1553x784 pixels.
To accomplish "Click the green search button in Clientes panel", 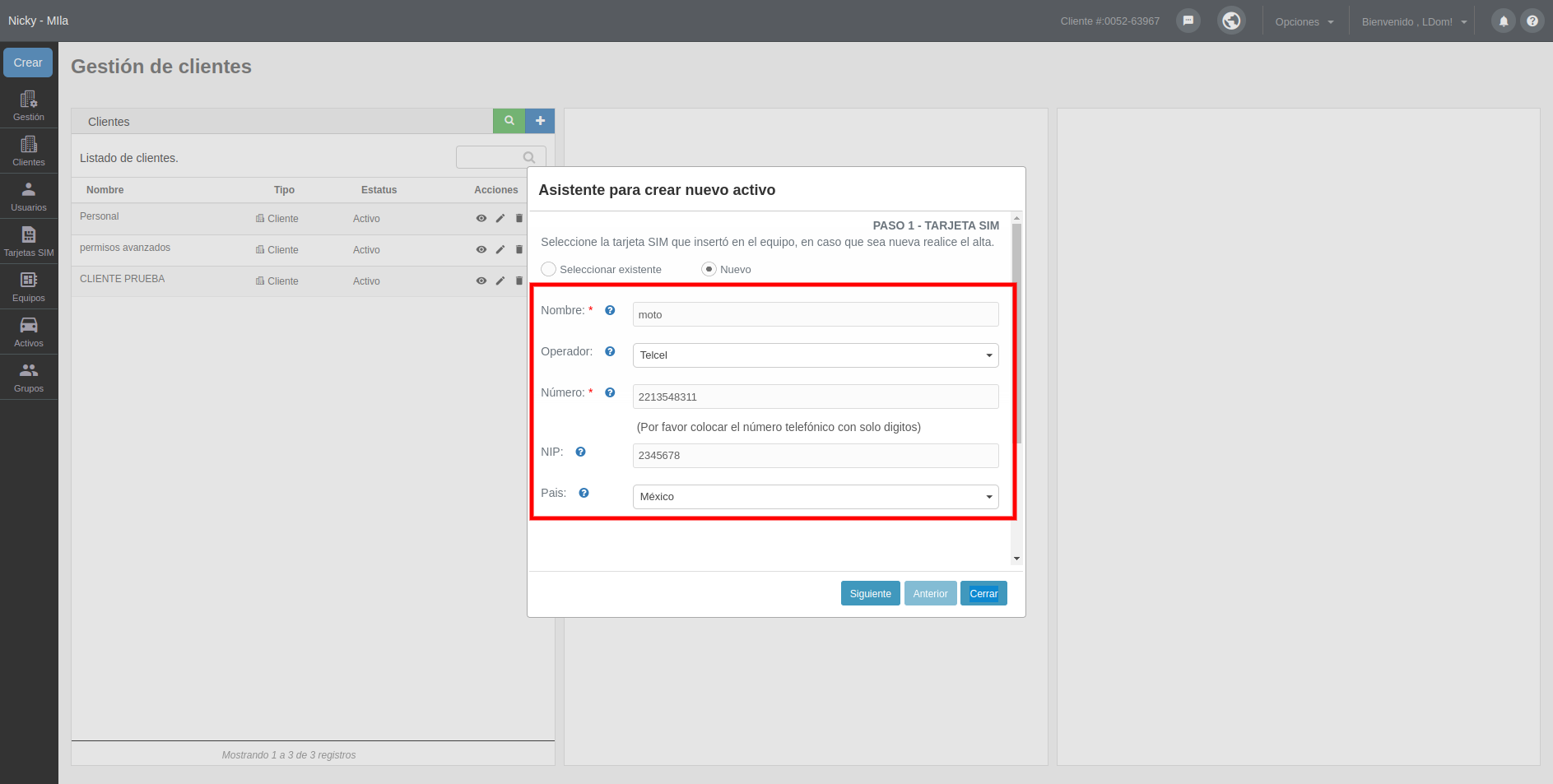I will click(x=509, y=121).
